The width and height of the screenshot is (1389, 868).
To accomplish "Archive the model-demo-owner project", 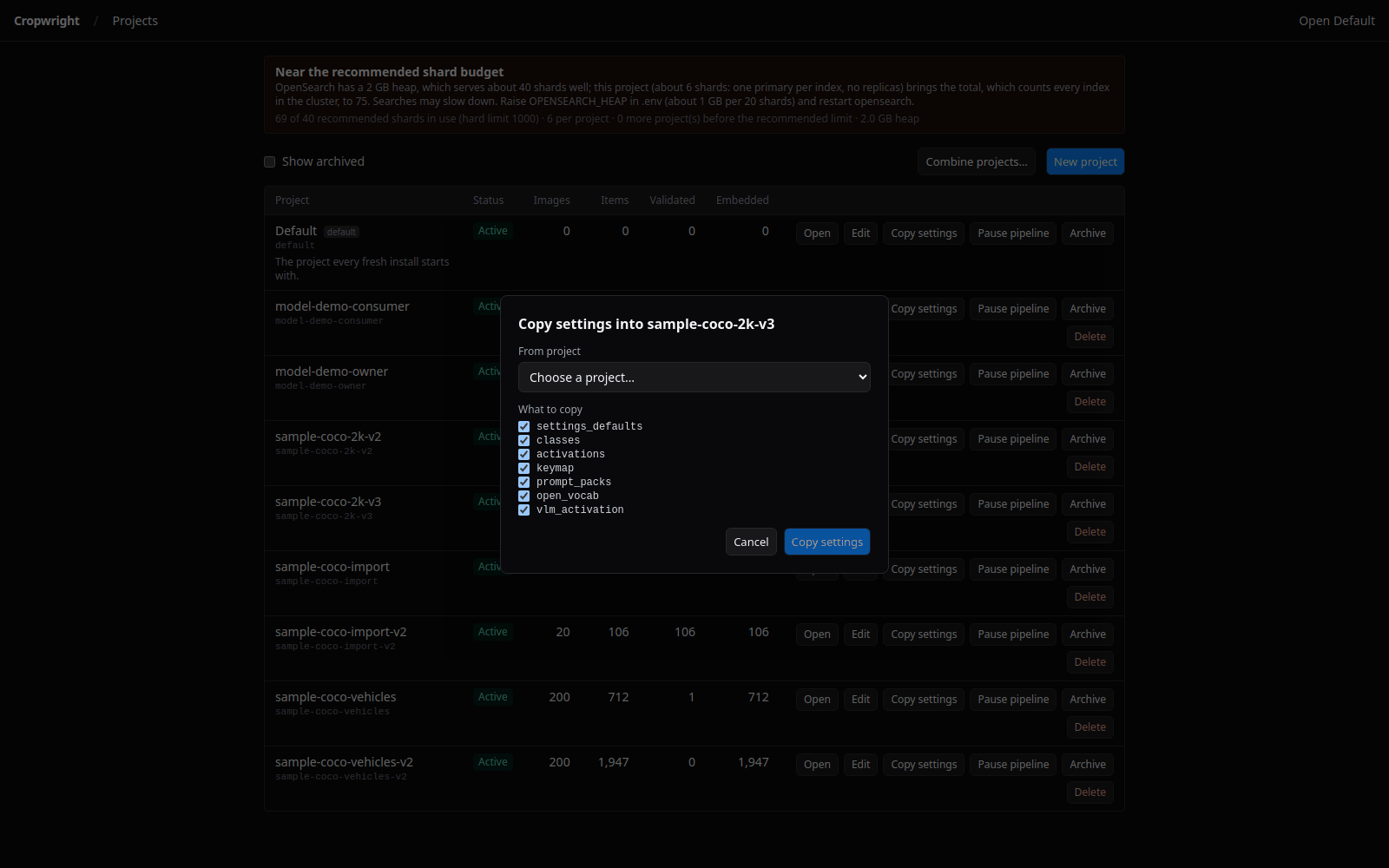I will (x=1088, y=374).
